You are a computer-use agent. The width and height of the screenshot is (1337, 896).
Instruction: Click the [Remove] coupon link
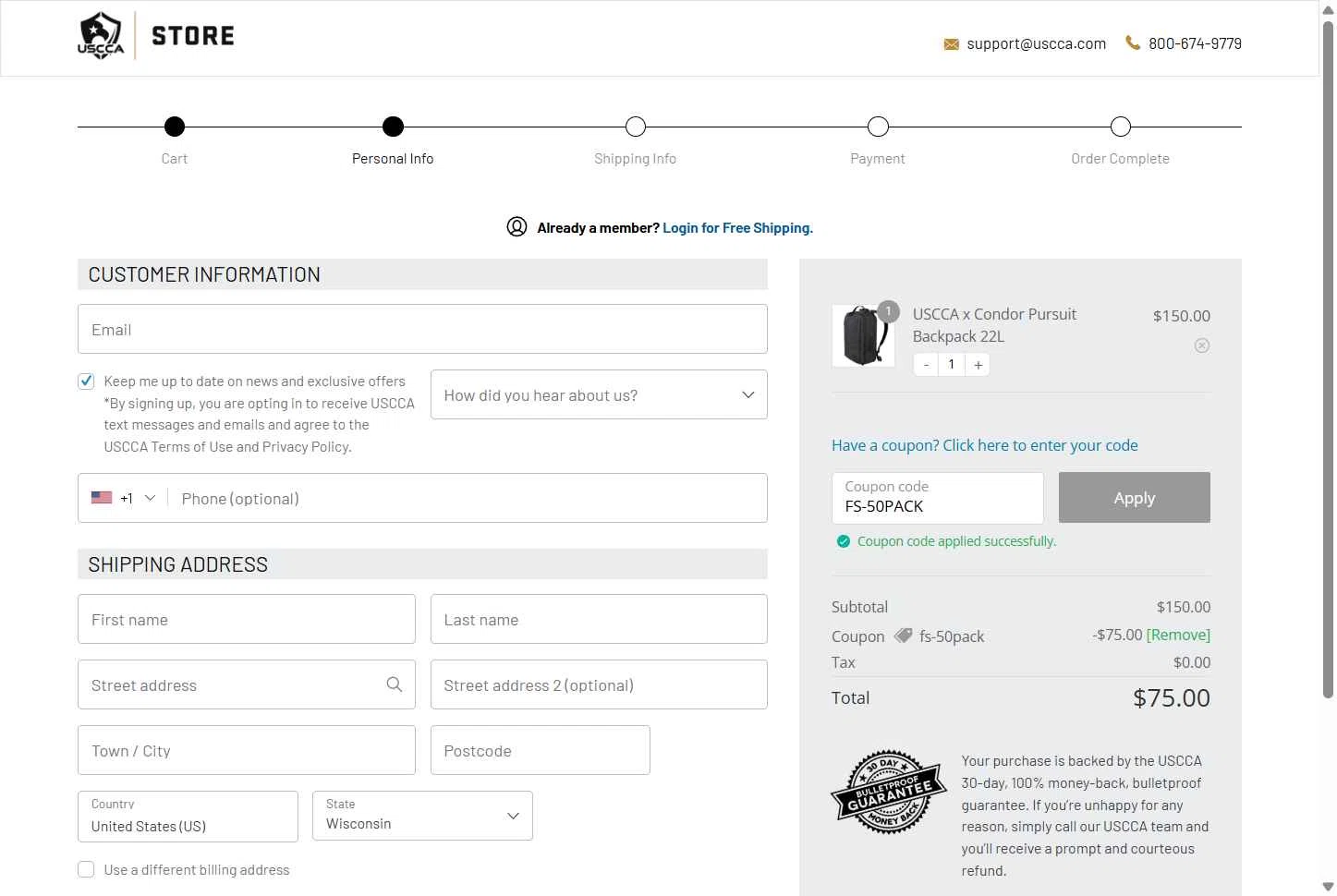pos(1178,635)
